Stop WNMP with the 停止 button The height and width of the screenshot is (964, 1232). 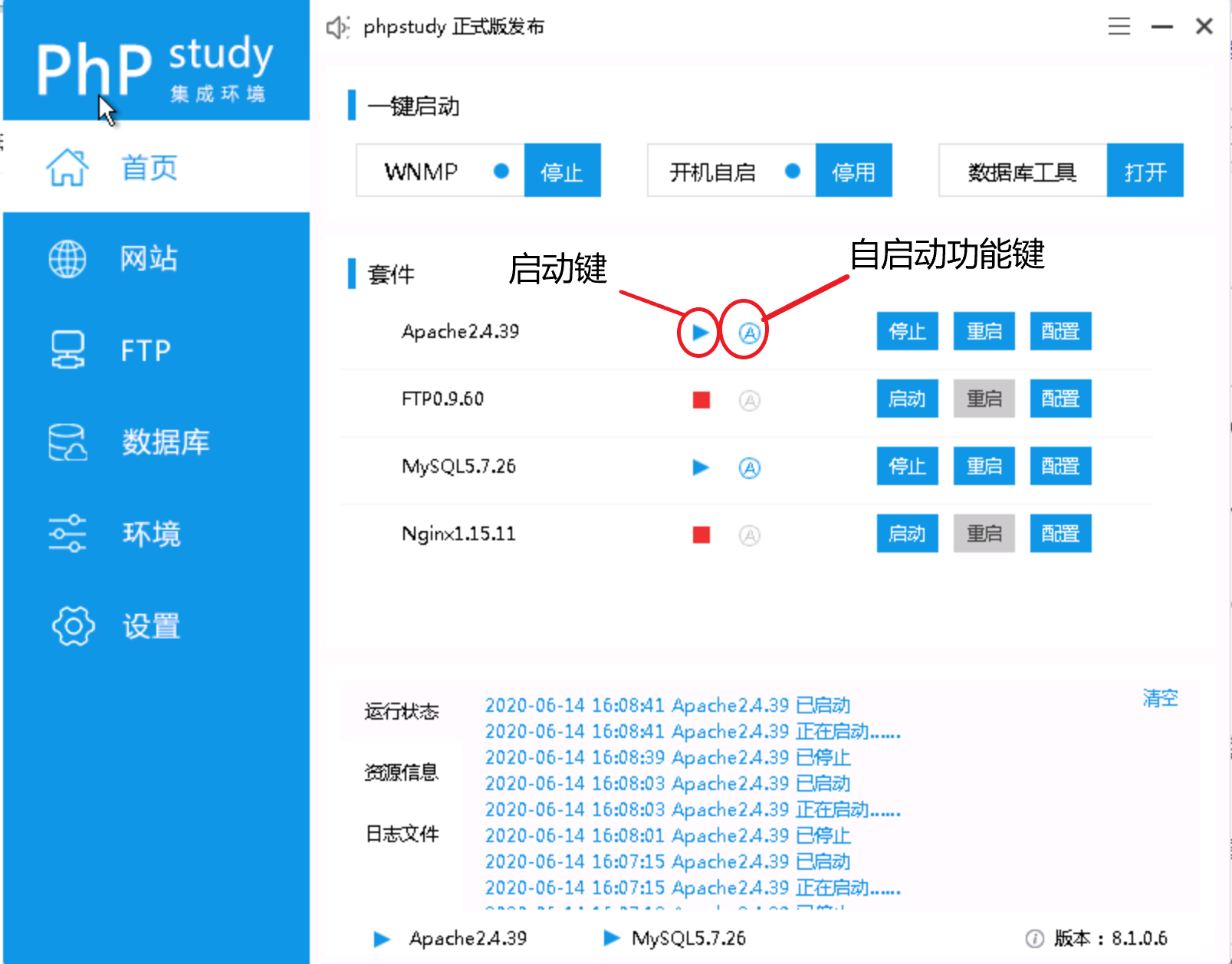coord(562,171)
